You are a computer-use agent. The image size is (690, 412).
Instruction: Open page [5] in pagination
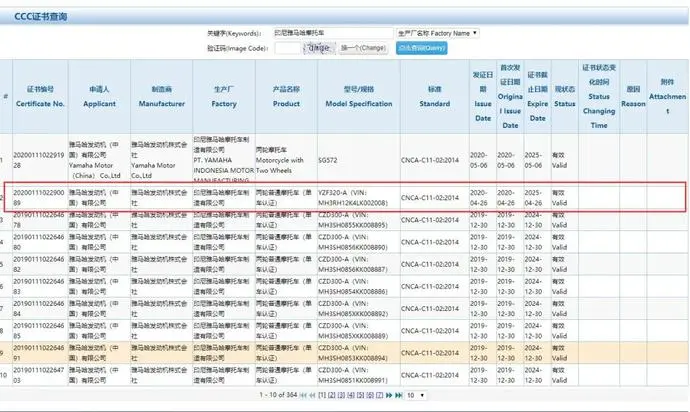point(360,395)
